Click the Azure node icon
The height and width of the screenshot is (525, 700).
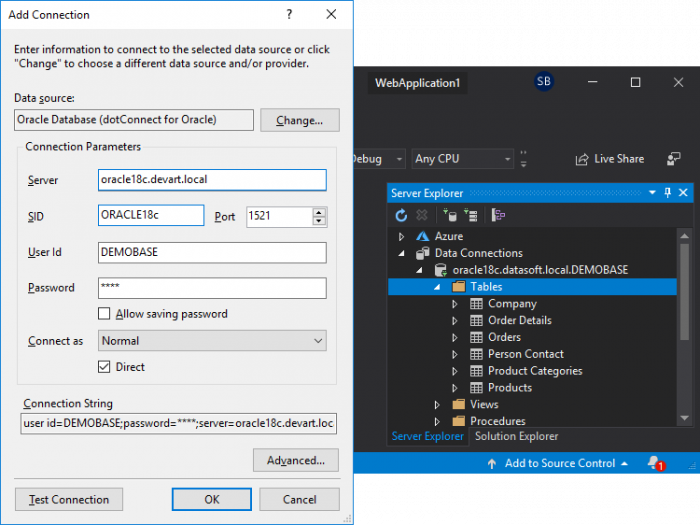[422, 236]
